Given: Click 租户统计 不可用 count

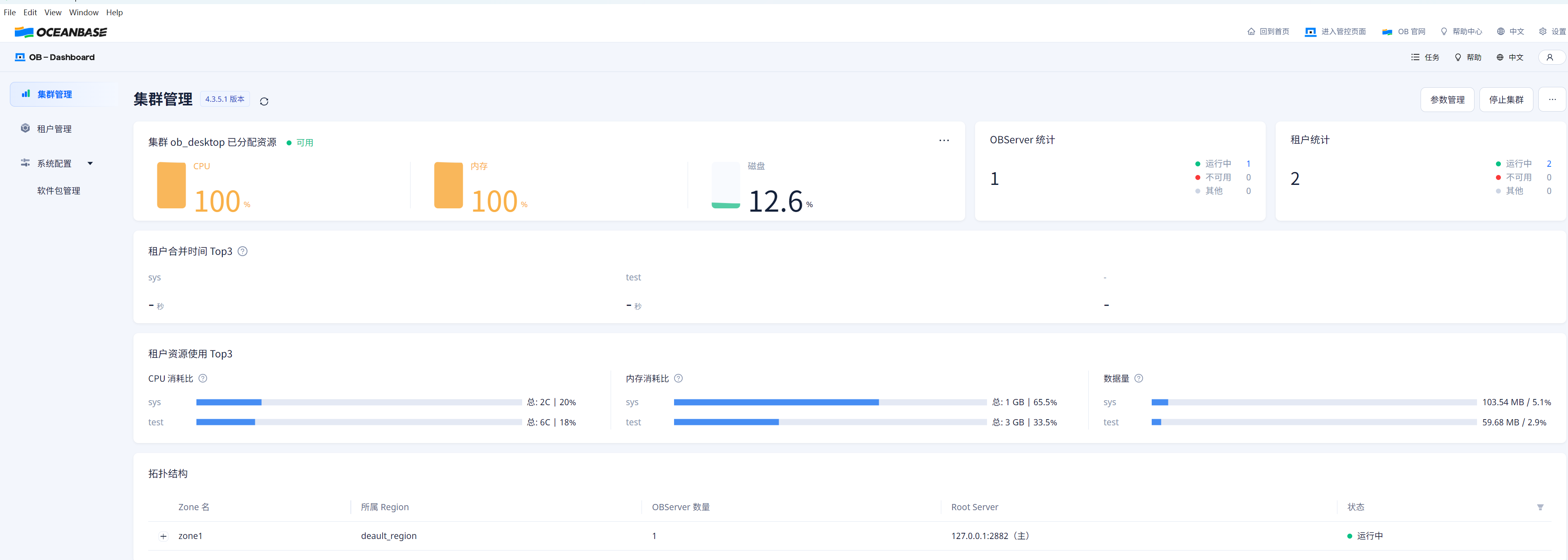Looking at the screenshot, I should coord(1549,177).
